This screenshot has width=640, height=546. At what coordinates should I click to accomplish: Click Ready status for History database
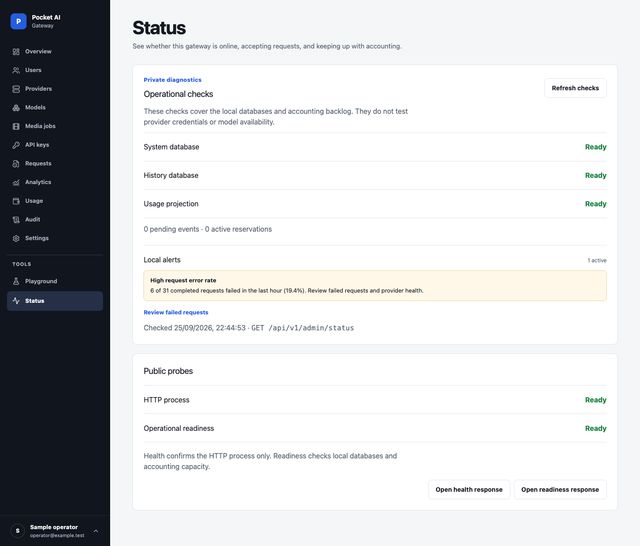pyautogui.click(x=596, y=175)
